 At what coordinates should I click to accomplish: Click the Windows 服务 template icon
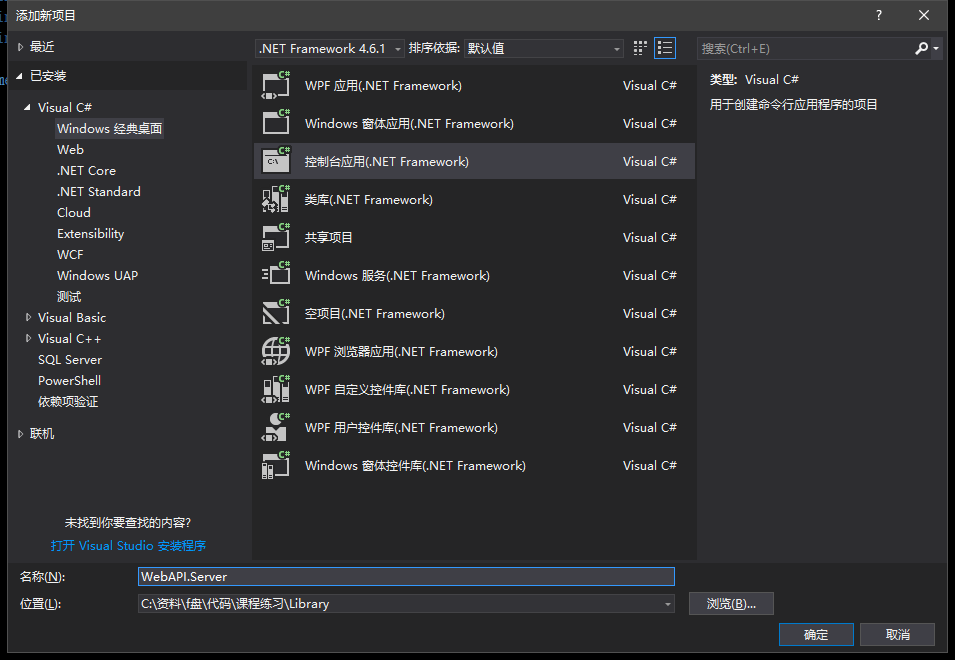point(276,275)
